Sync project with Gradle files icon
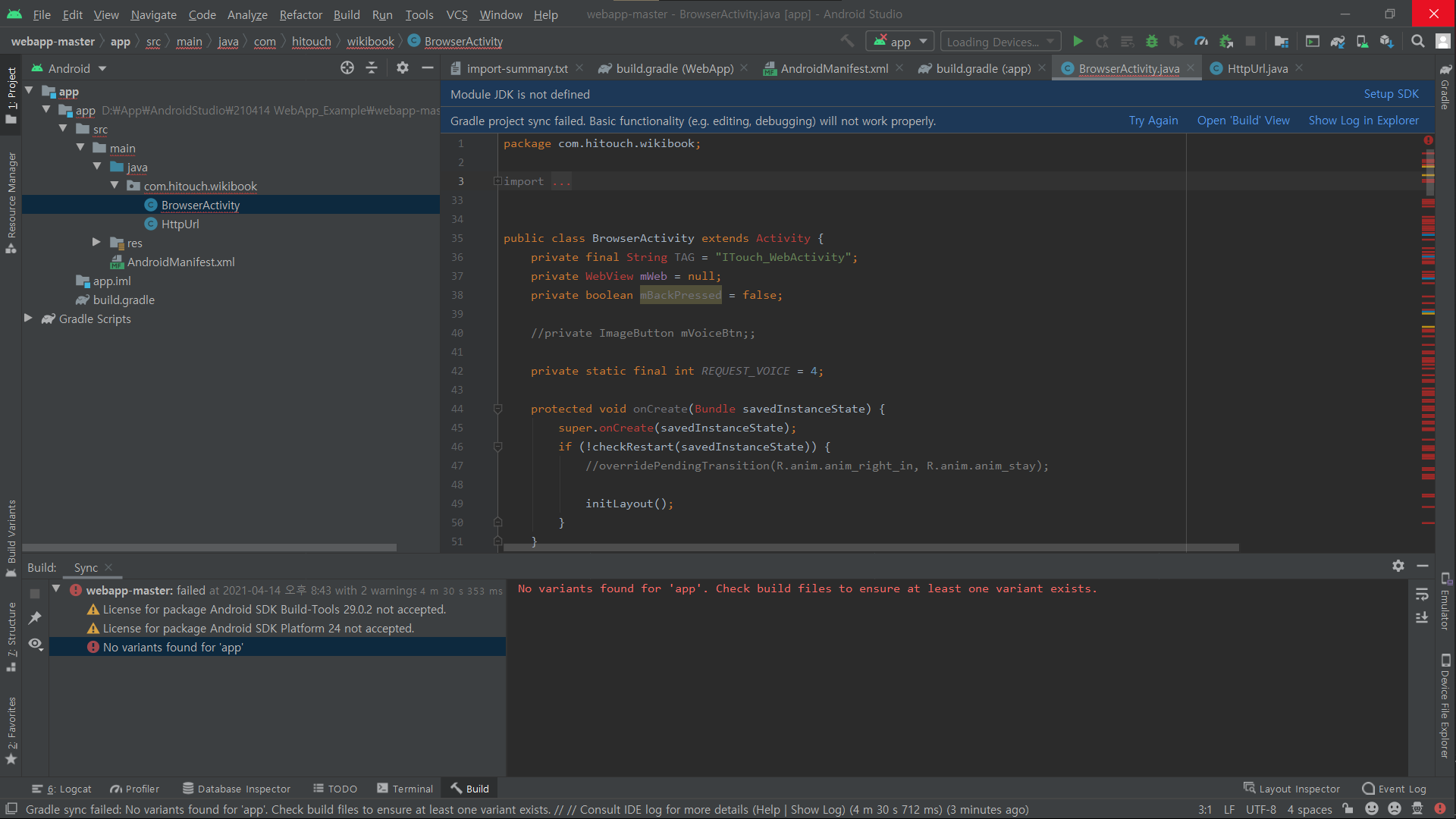The image size is (1456, 819). point(1338,42)
